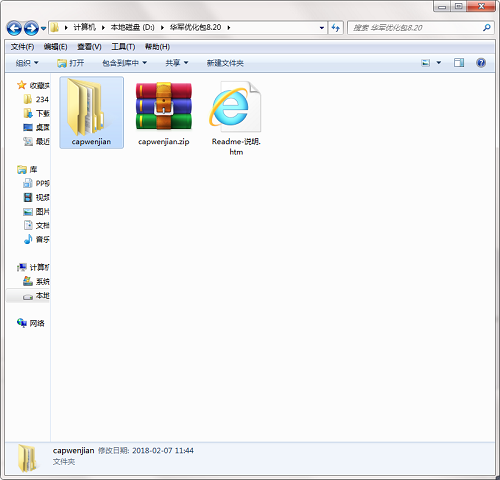
Task: Open help with question mark icon
Action: (x=481, y=63)
